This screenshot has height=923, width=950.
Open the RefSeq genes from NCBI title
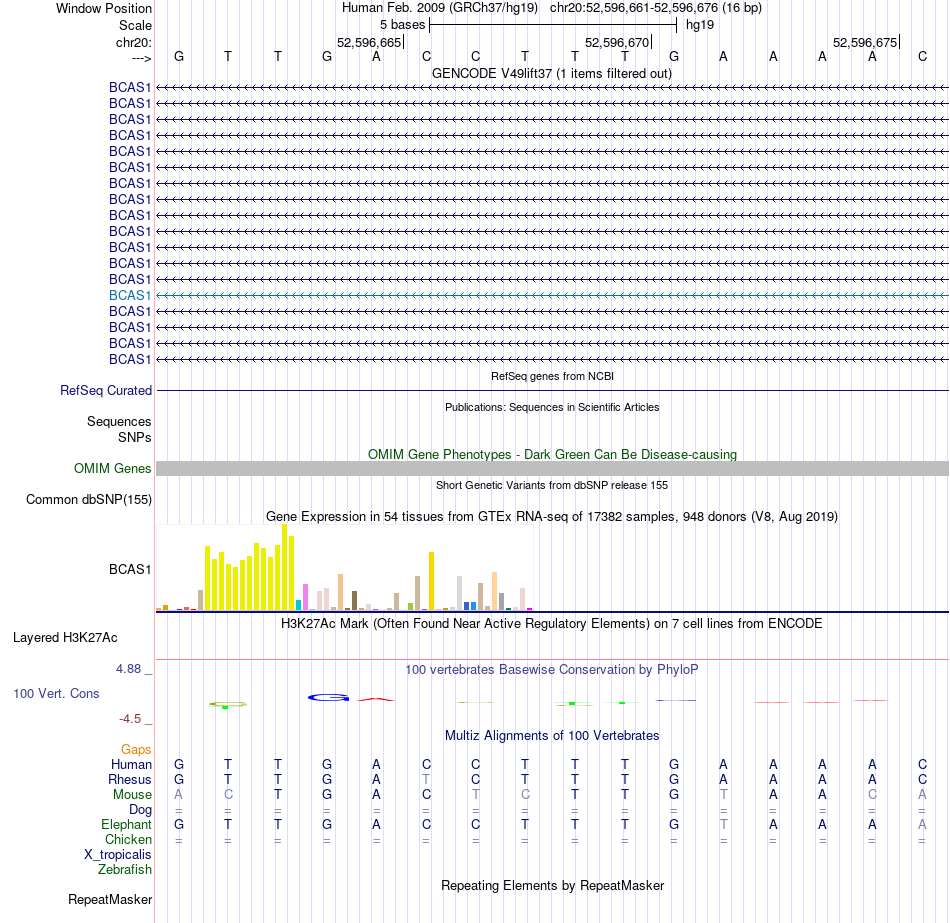click(552, 376)
